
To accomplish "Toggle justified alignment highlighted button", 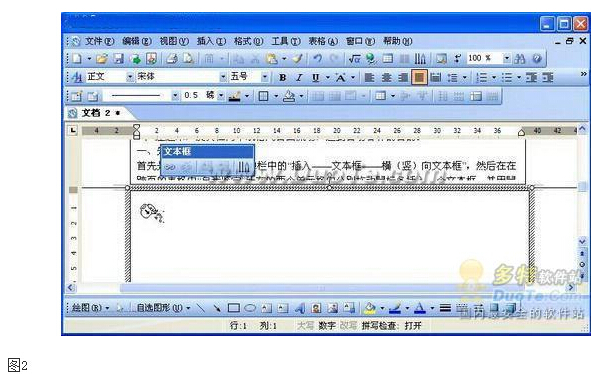I will (419, 77).
